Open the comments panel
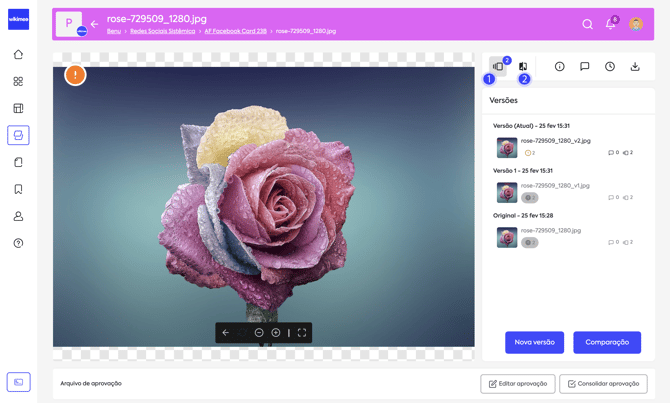The height and width of the screenshot is (403, 670). (x=585, y=67)
